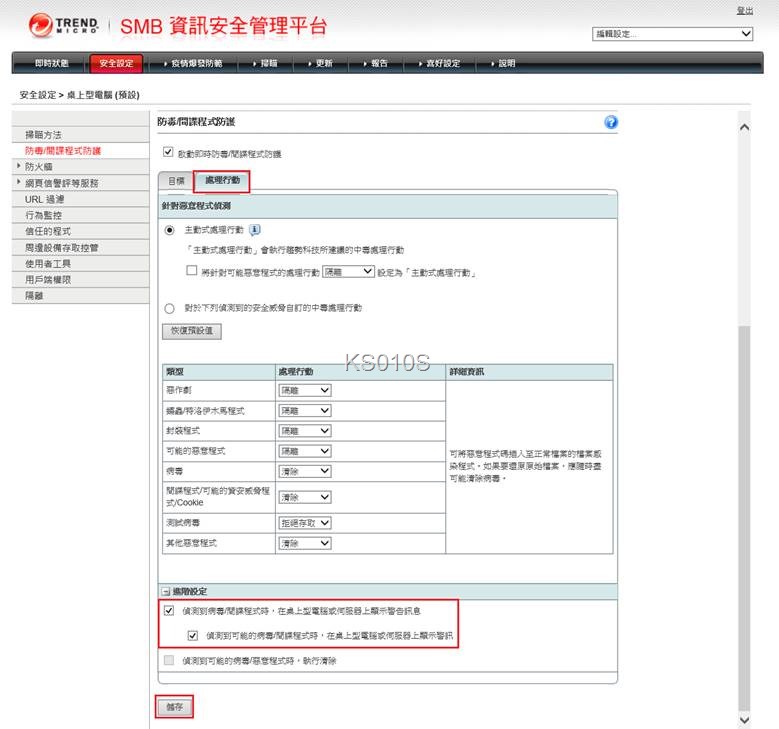Open the 疫情爆發防範 menu
Screen dimensions: 779x729
193,63
